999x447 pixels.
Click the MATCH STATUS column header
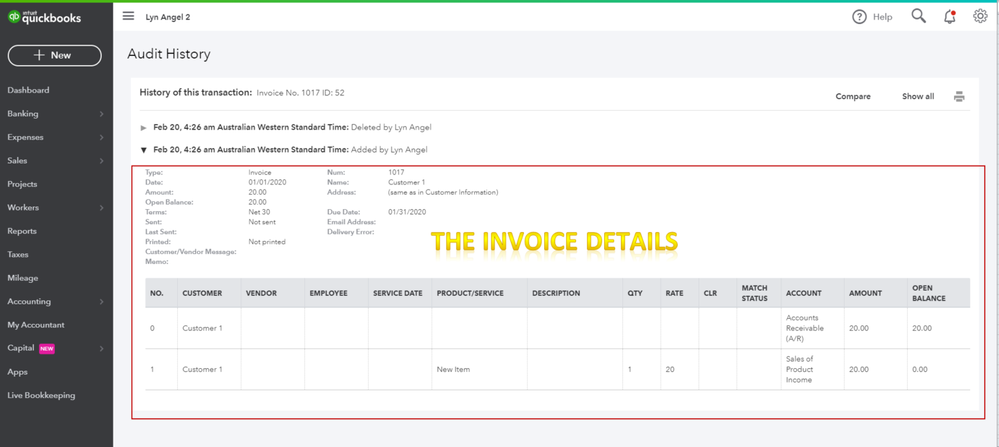click(754, 294)
